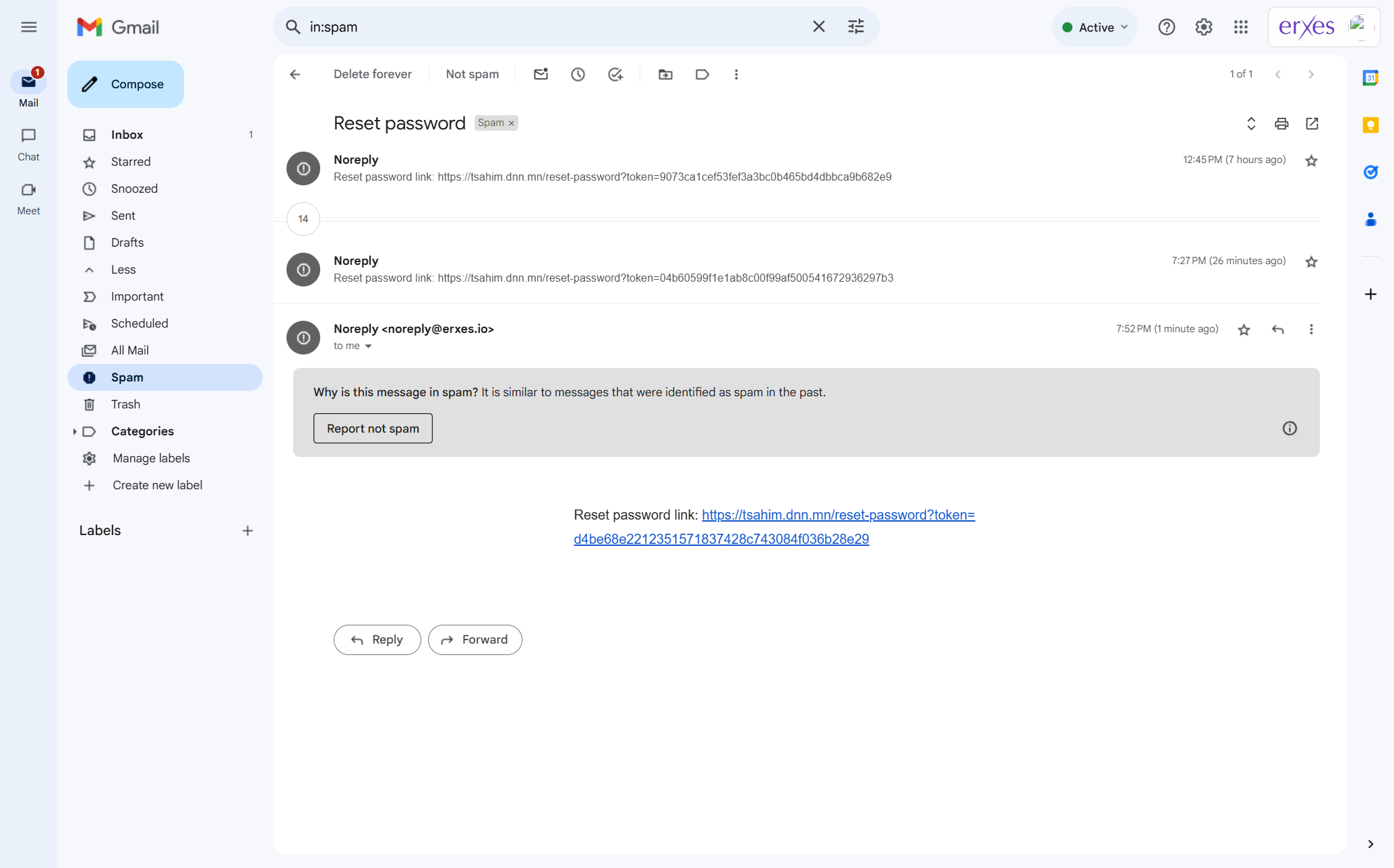1394x868 pixels.
Task: Hide the side panel arrow
Action: 1370,844
